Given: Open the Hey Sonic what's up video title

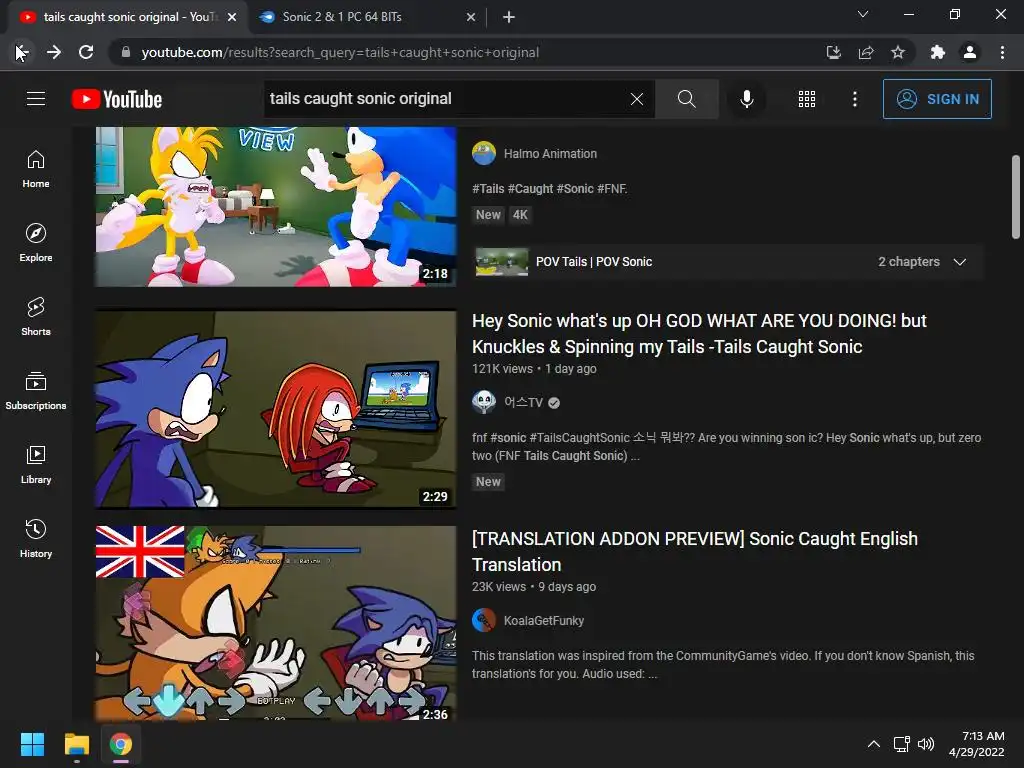Looking at the screenshot, I should (699, 334).
